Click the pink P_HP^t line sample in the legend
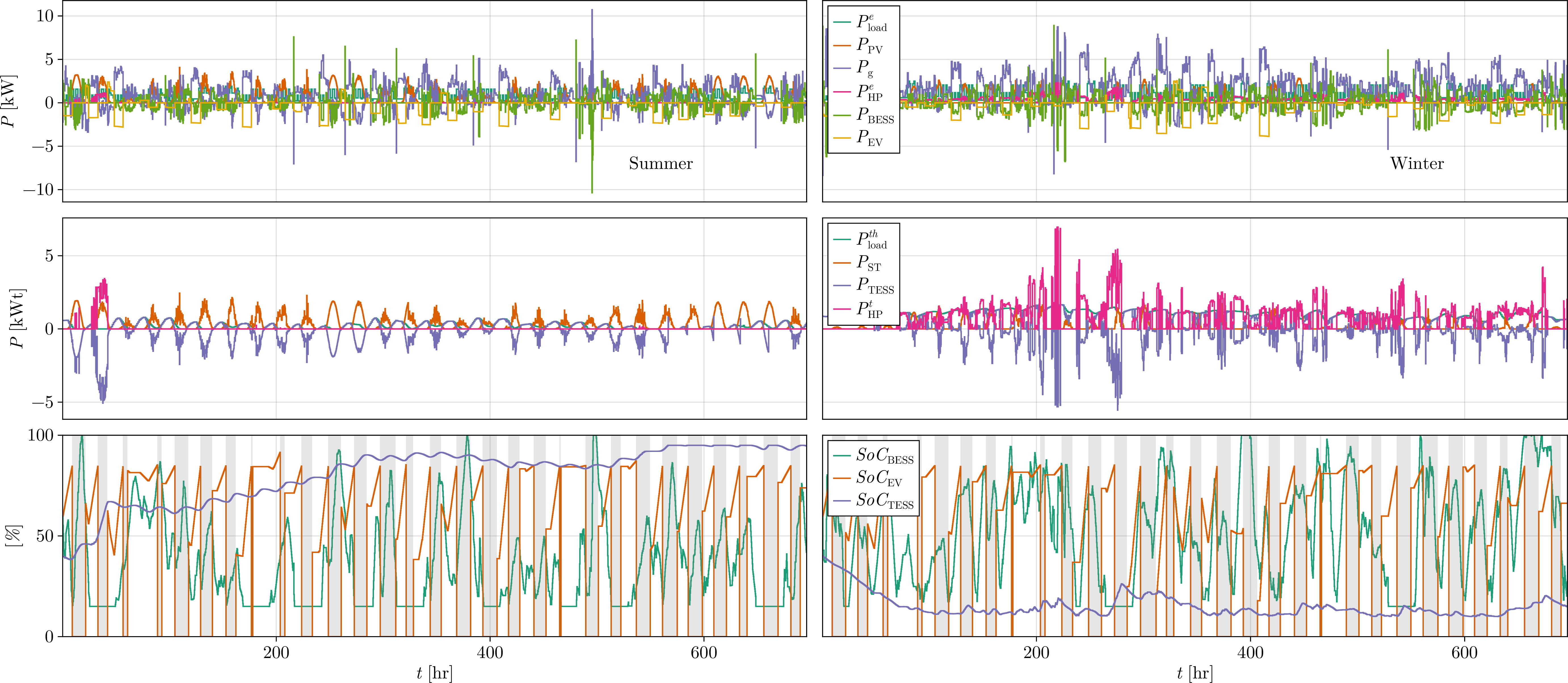 (x=842, y=309)
